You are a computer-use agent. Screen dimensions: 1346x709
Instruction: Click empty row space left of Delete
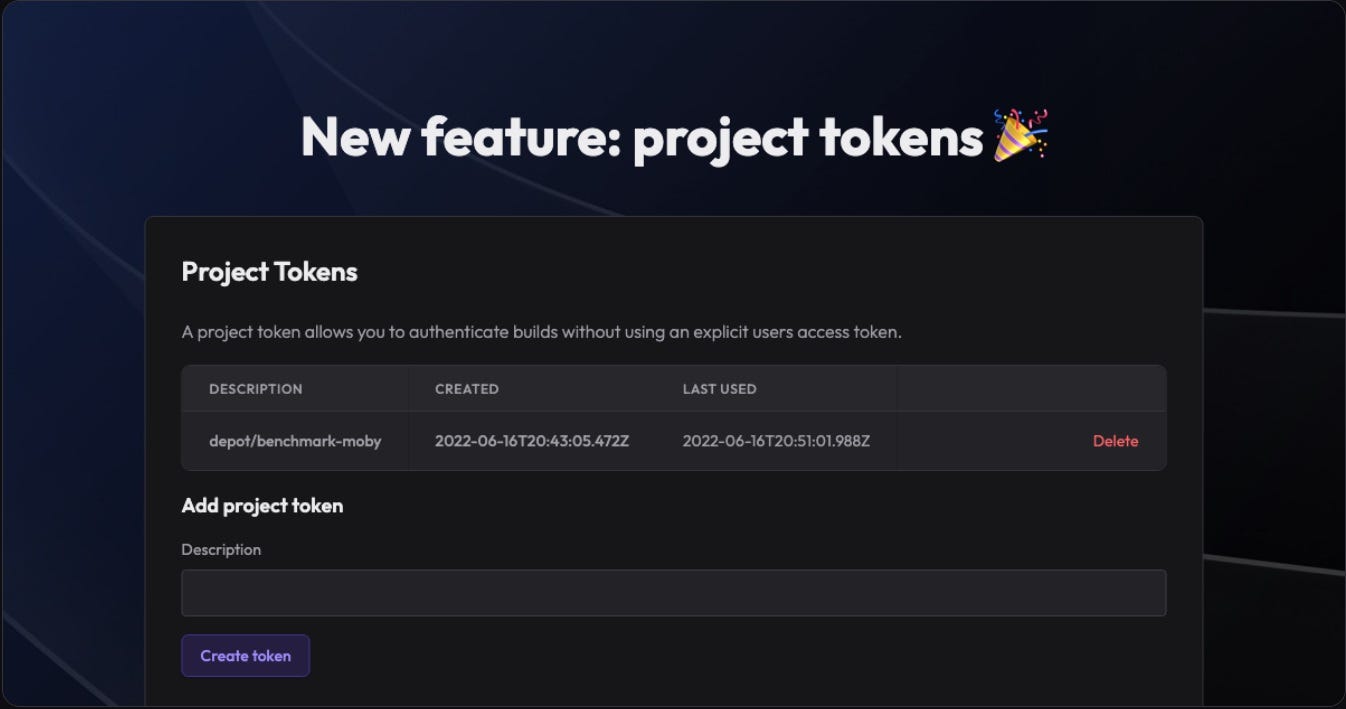[x=990, y=441]
